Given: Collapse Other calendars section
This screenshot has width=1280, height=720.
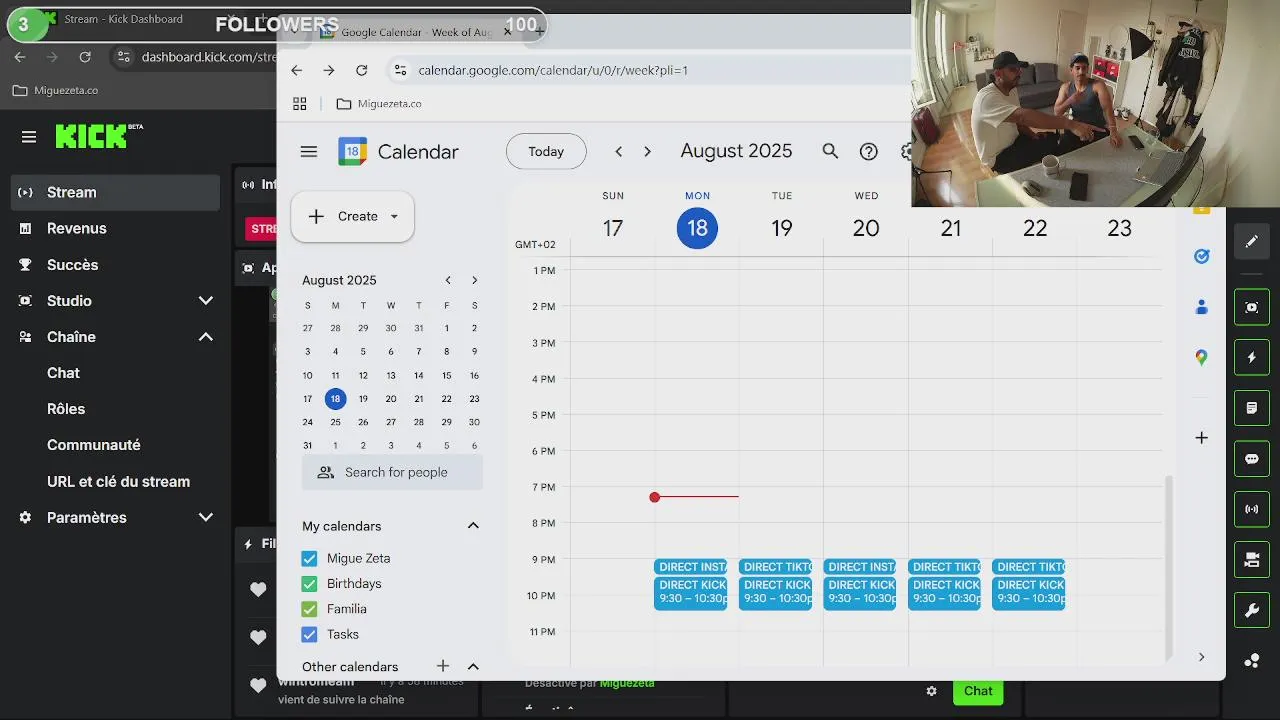Looking at the screenshot, I should pyautogui.click(x=473, y=667).
